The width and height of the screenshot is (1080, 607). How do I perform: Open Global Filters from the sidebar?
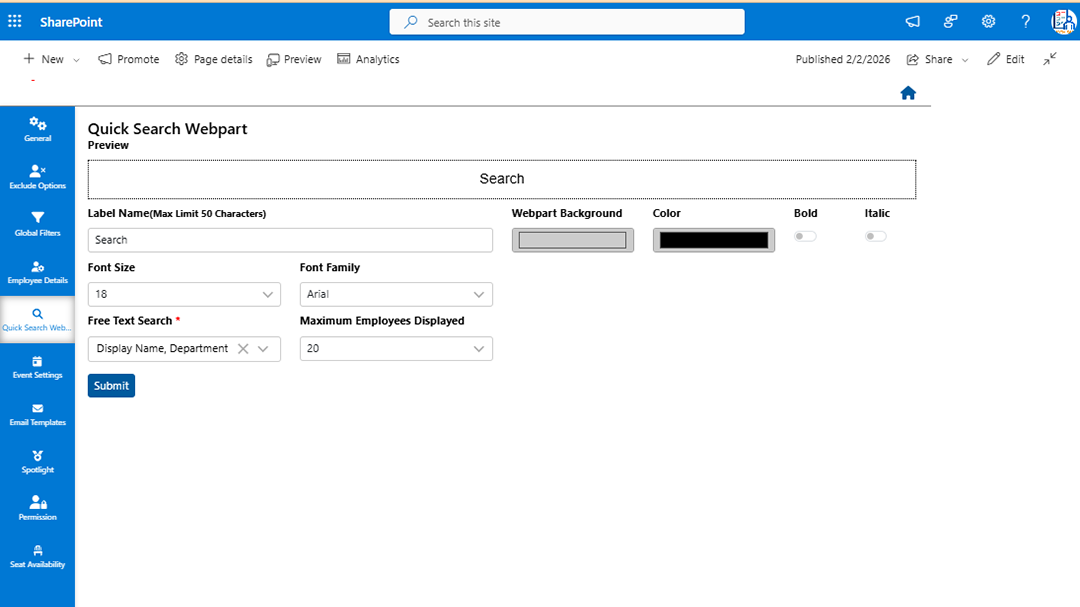[37, 225]
